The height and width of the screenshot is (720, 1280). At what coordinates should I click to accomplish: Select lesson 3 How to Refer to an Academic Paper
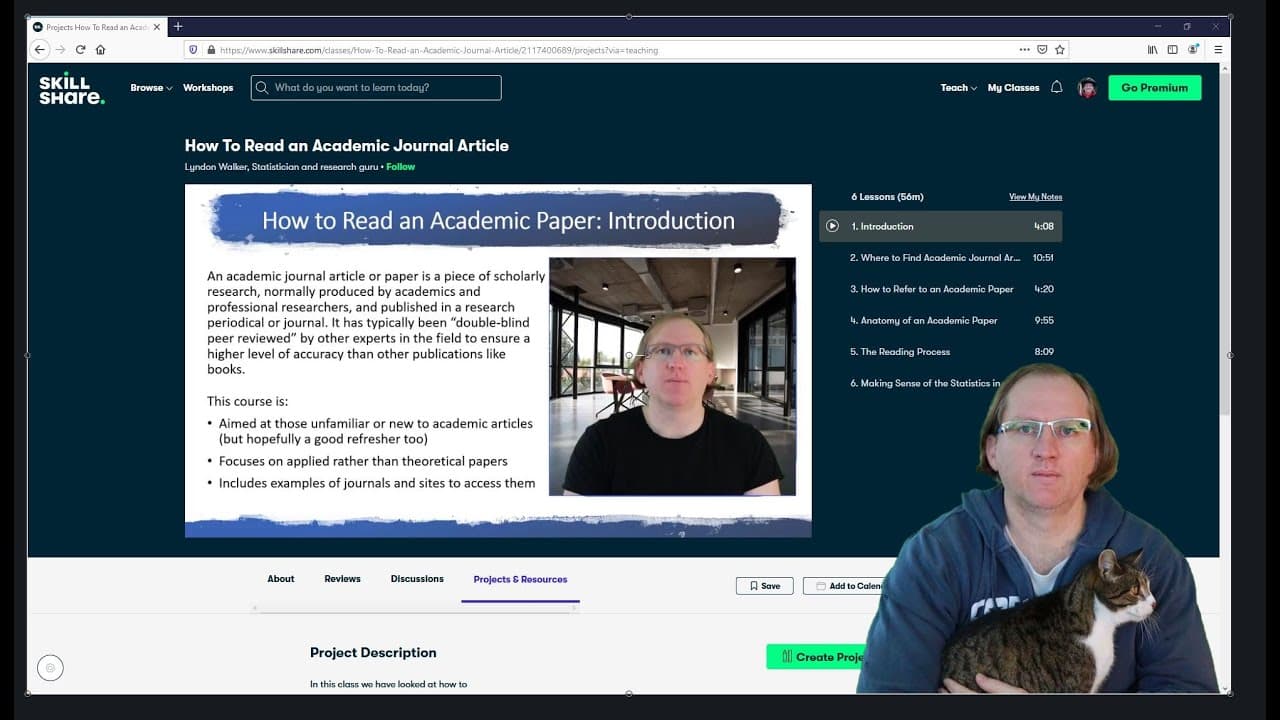[x=940, y=289]
